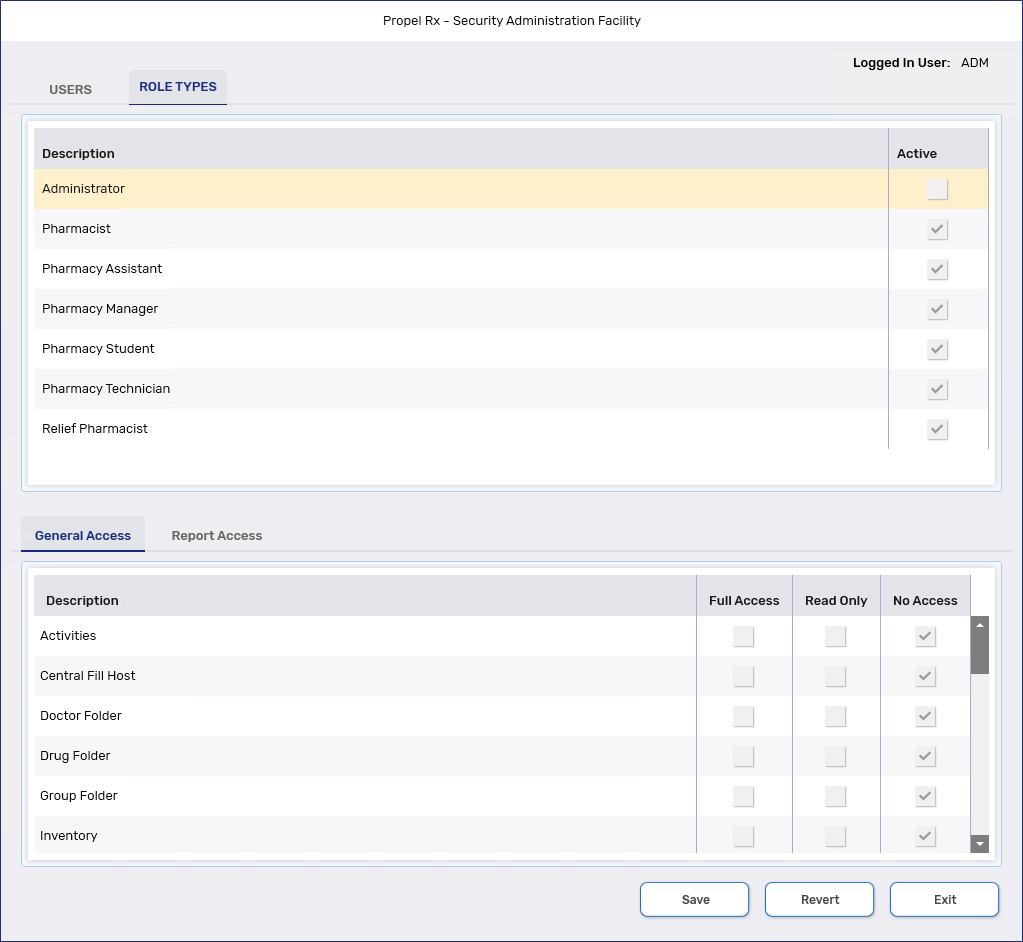The height and width of the screenshot is (942, 1023).
Task: Click the Drug Folder row label
Action: click(x=75, y=755)
